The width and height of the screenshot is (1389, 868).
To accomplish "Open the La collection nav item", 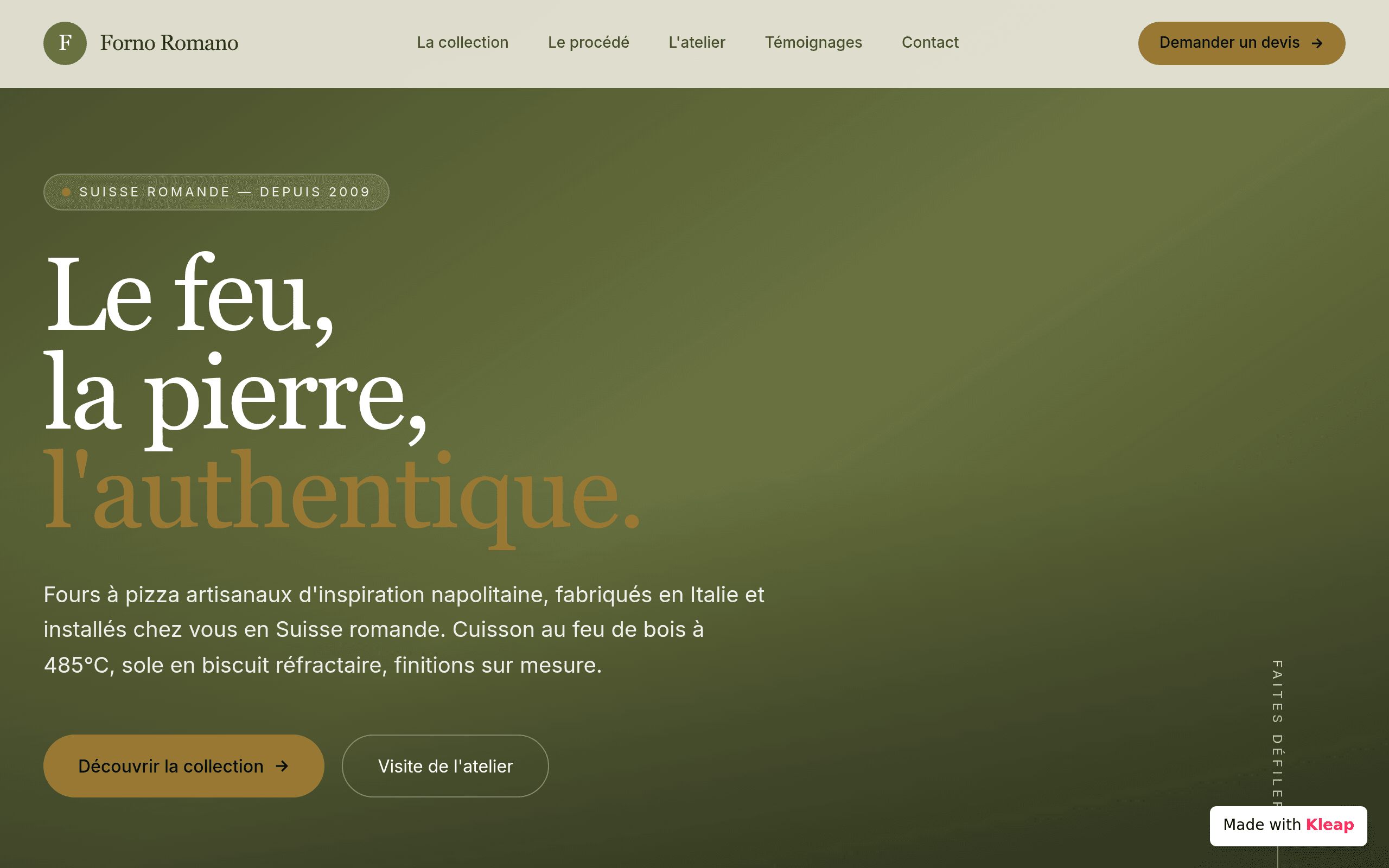I will click(x=463, y=42).
